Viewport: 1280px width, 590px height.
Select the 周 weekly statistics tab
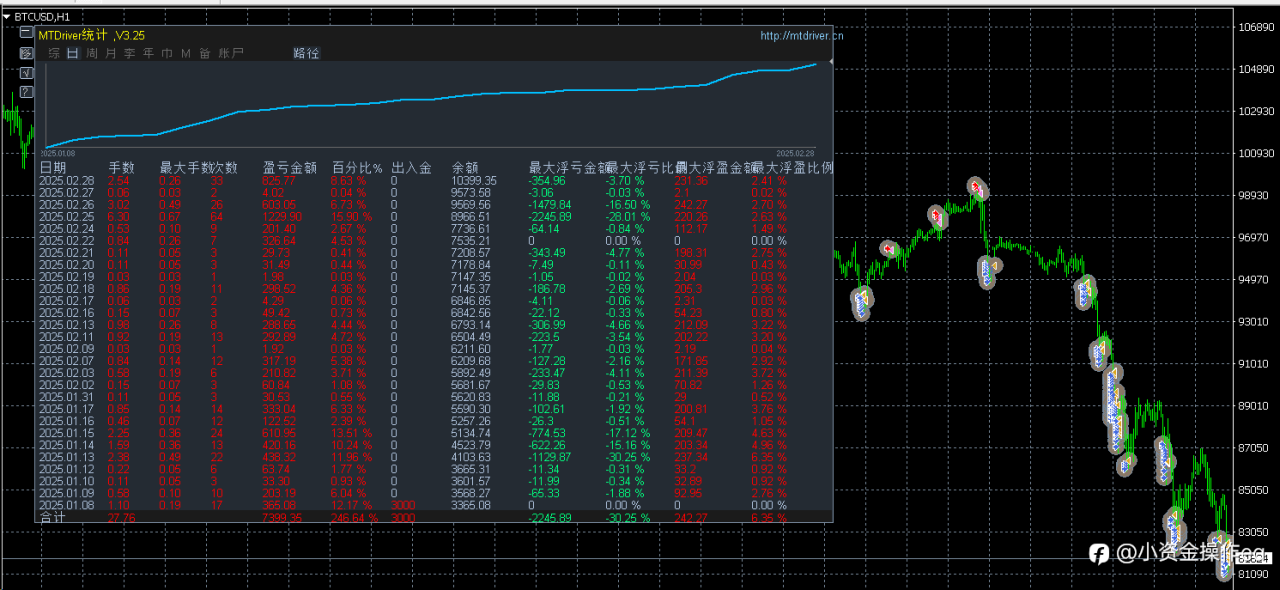tap(92, 53)
